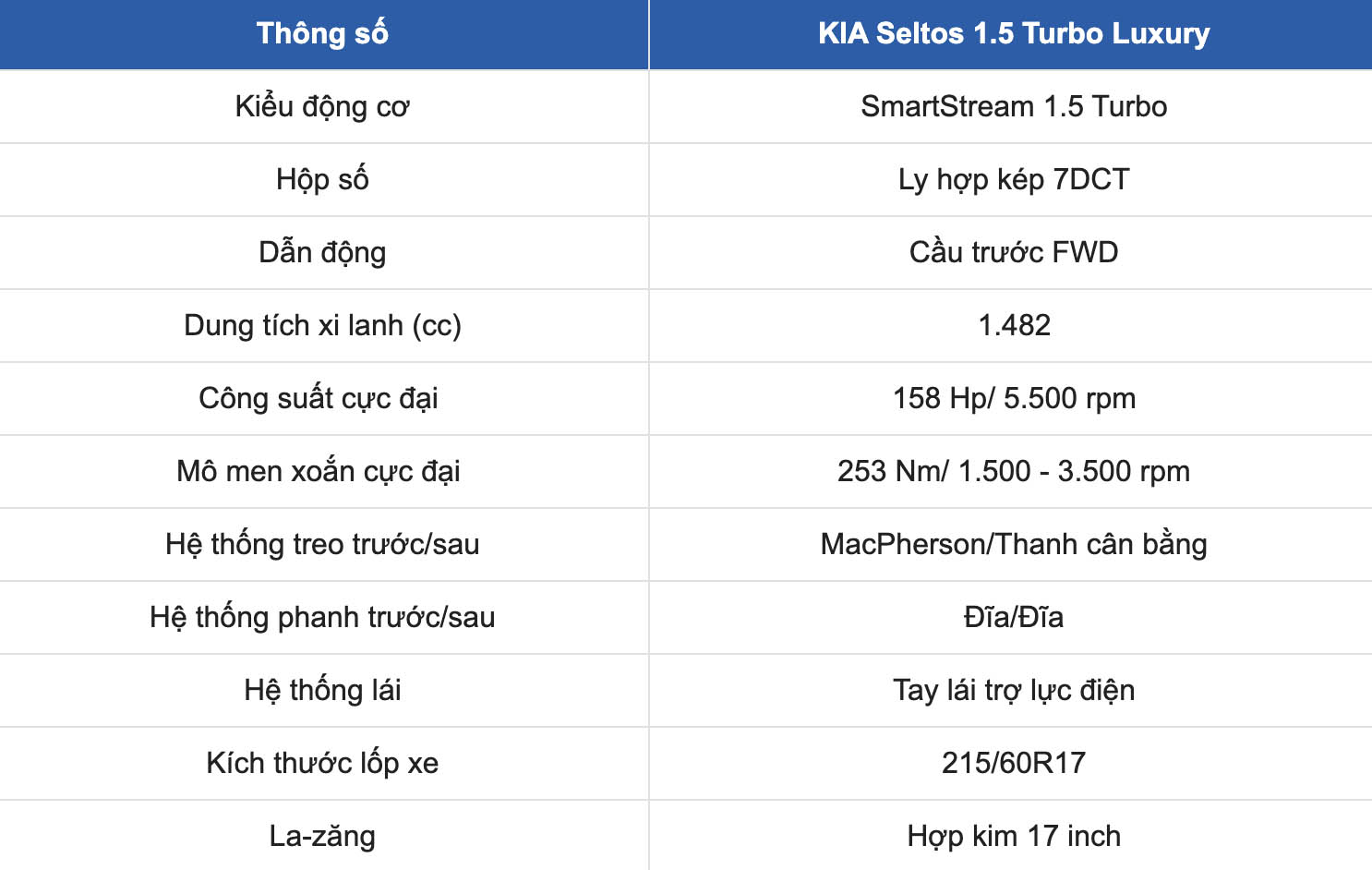
Task: Select the "Hệ thống phanh trước/sau" label
Action: pos(322,618)
